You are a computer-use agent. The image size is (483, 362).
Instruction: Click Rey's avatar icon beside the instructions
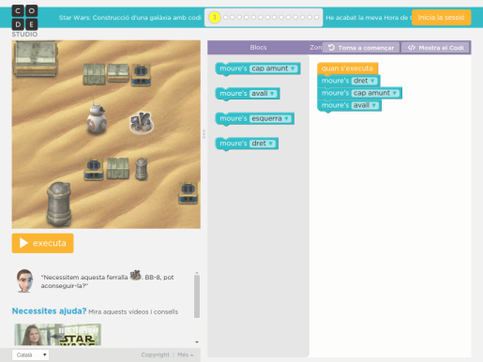pyautogui.click(x=25, y=281)
